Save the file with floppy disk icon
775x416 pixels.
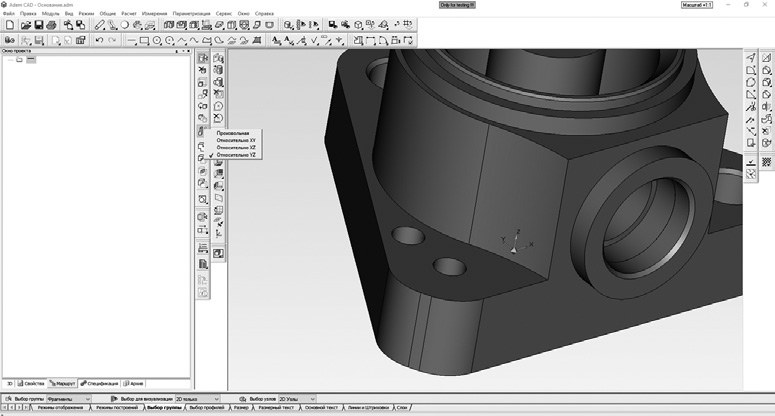pyautogui.click(x=38, y=25)
